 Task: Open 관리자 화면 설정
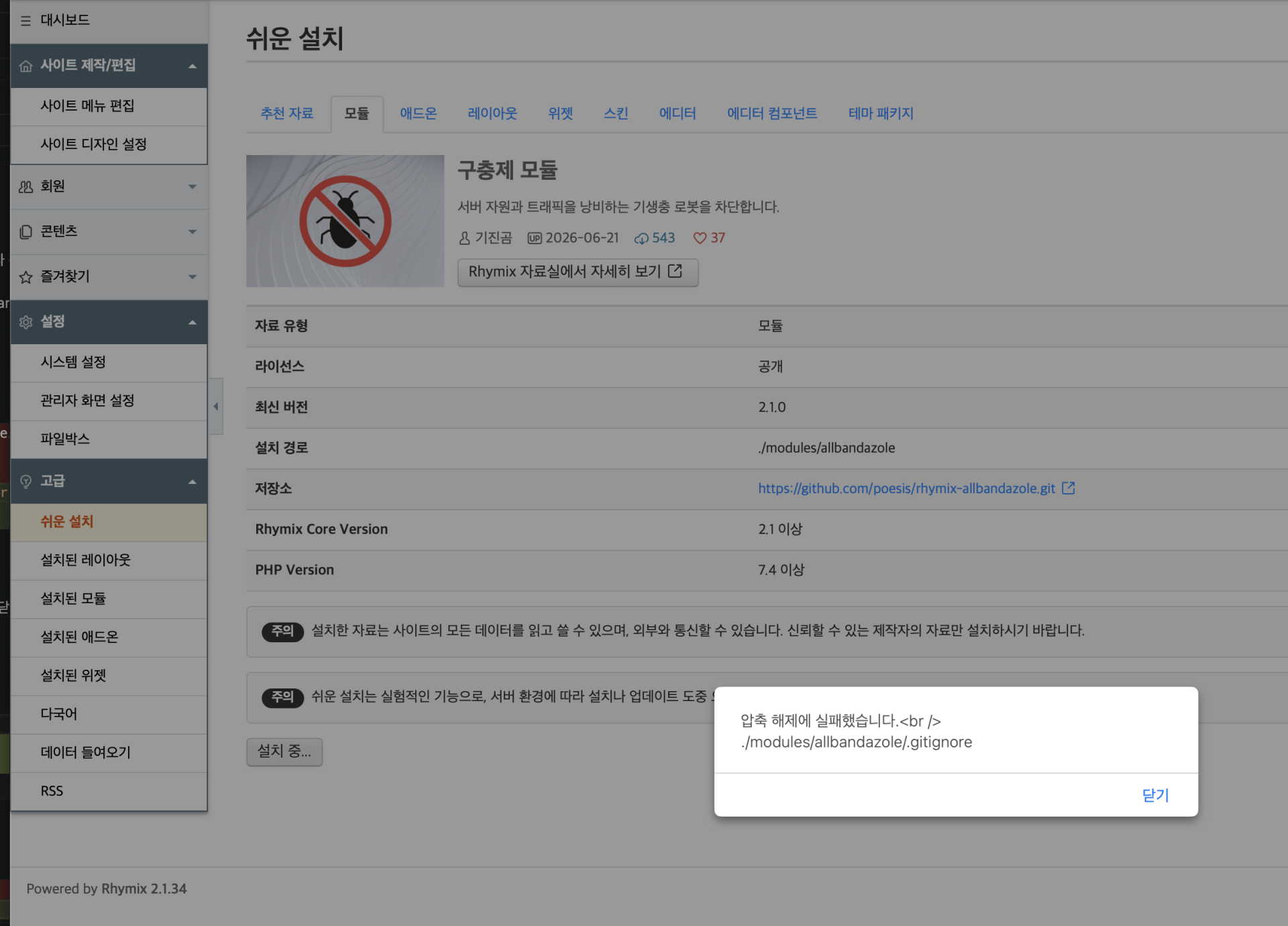[109, 401]
